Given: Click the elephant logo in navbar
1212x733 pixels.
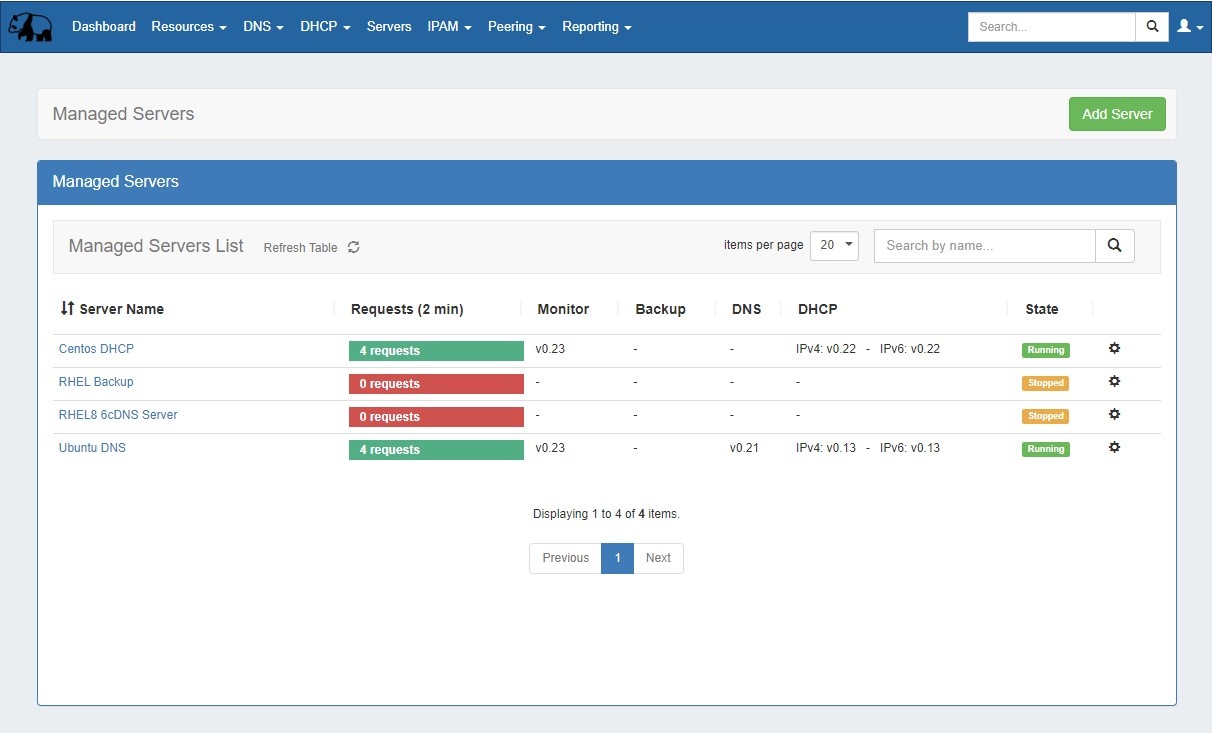Looking at the screenshot, I should click(30, 27).
